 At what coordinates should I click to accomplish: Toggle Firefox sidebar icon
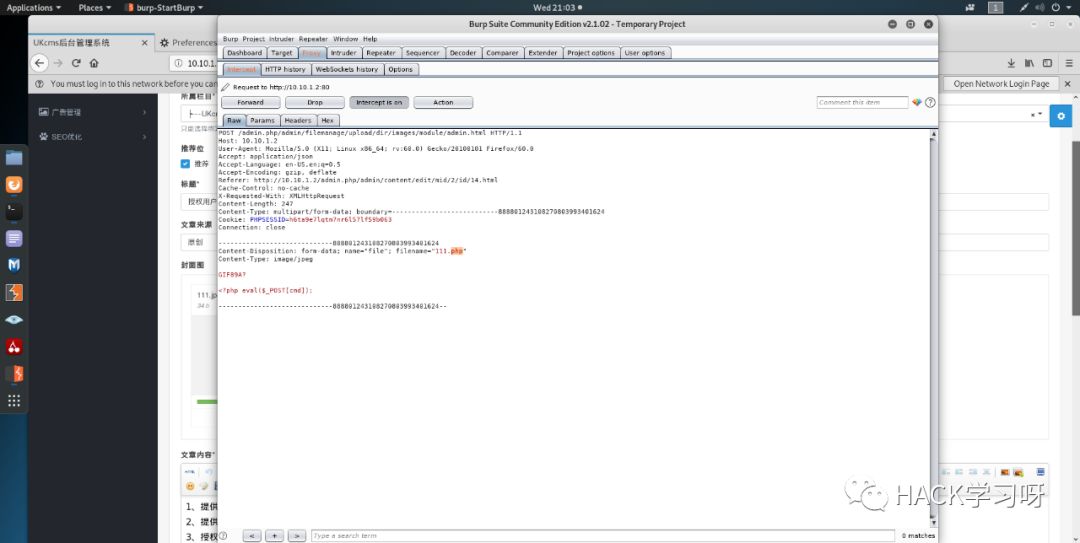click(x=1047, y=63)
